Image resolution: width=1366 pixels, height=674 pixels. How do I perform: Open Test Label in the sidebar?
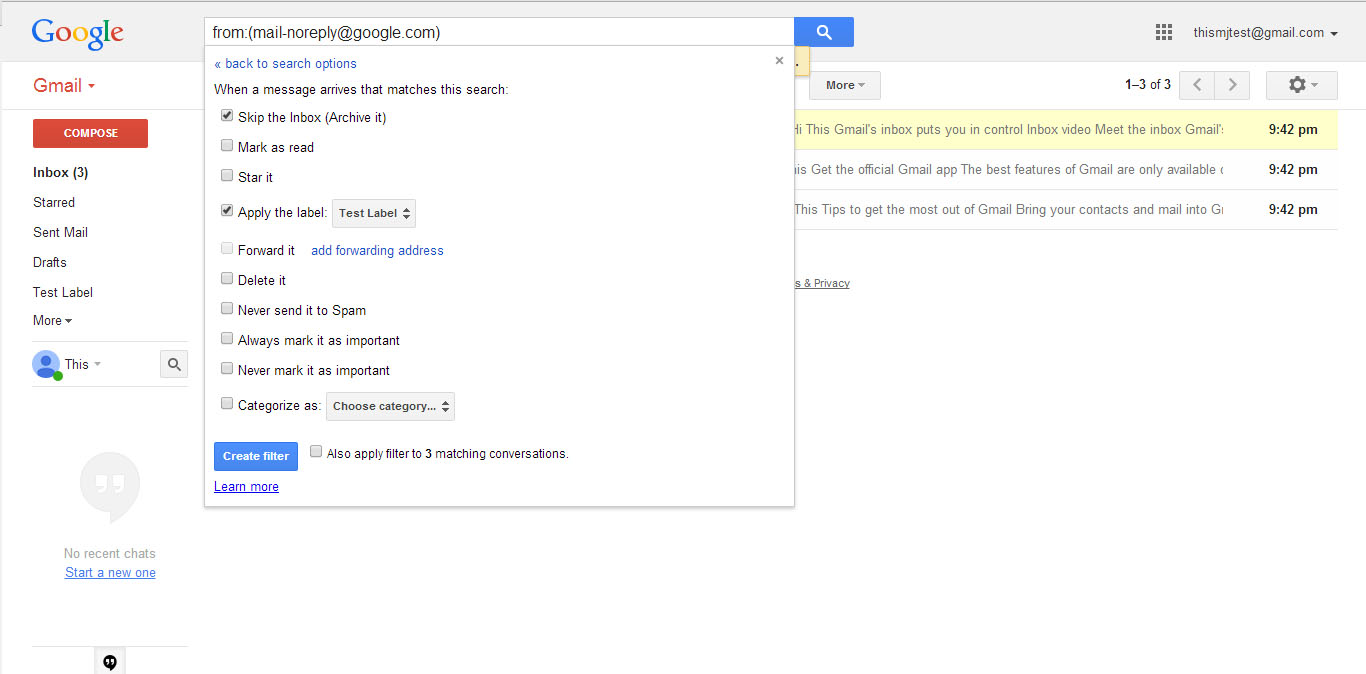point(63,292)
